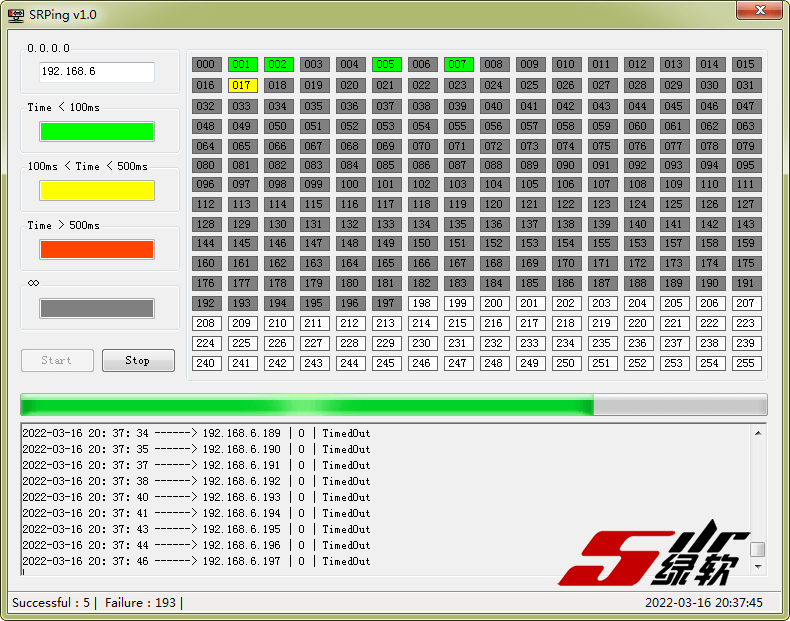This screenshot has width=790, height=621.
Task: Click the IP address input field
Action: pyautogui.click(x=97, y=72)
